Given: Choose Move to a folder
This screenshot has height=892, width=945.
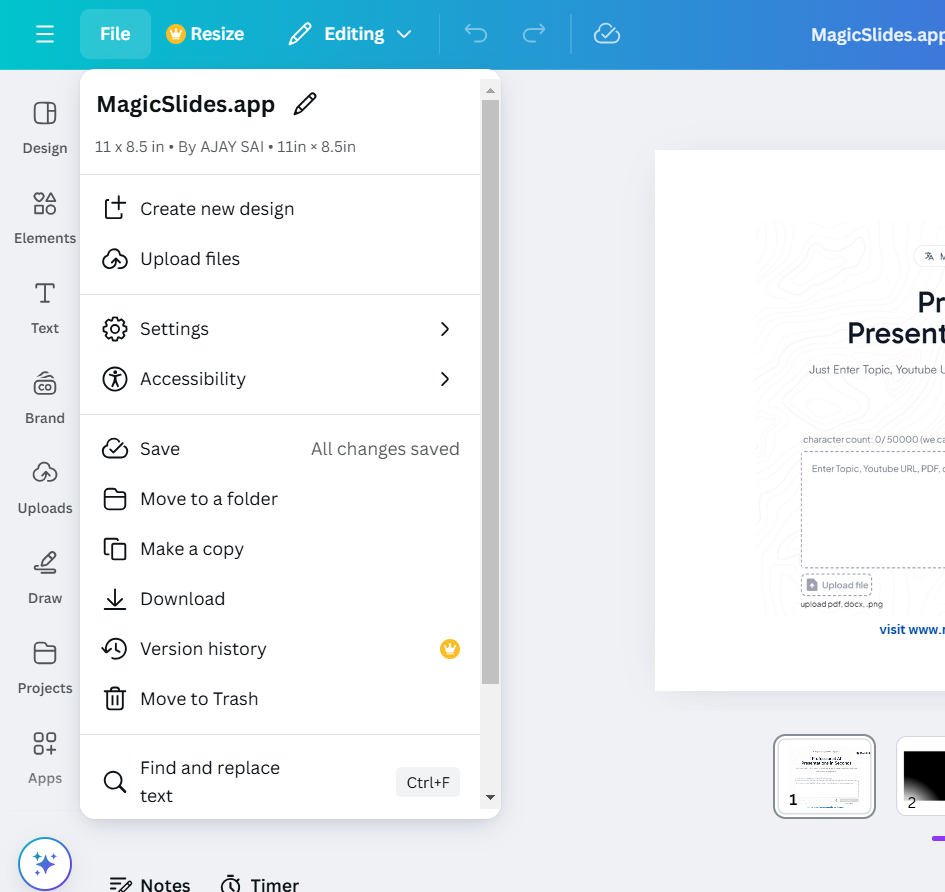Looking at the screenshot, I should [280, 499].
